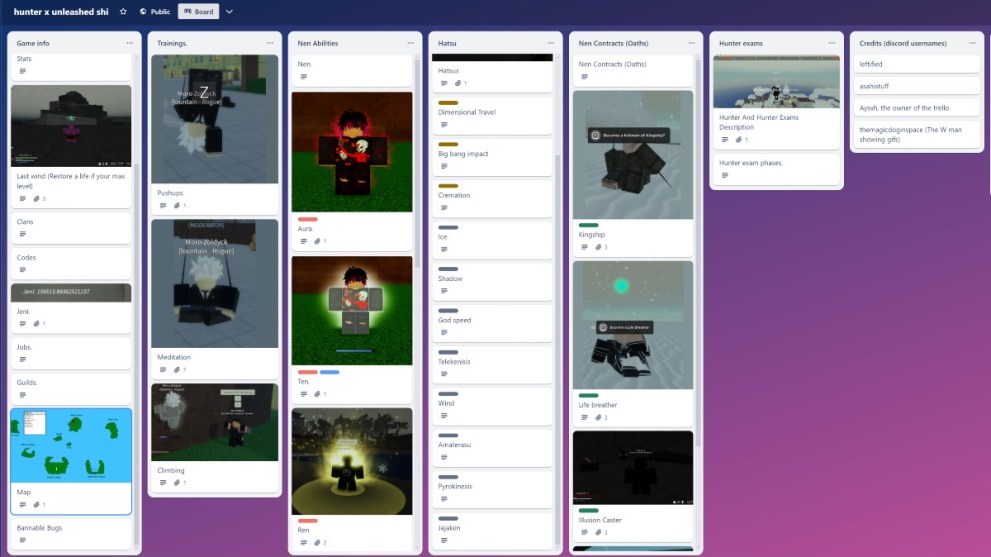The width and height of the screenshot is (991, 557).
Task: Click the Hatsu list vertical scrollbar
Action: (x=556, y=300)
